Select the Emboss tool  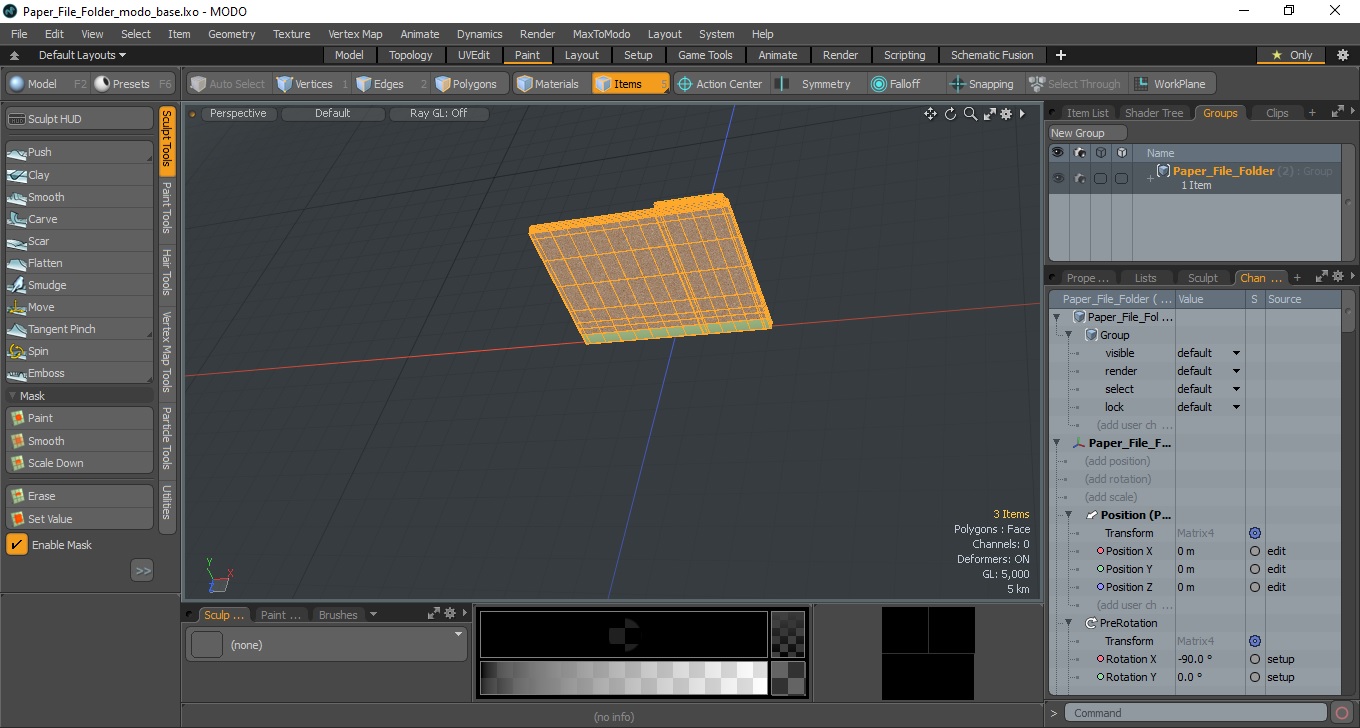tap(79, 373)
